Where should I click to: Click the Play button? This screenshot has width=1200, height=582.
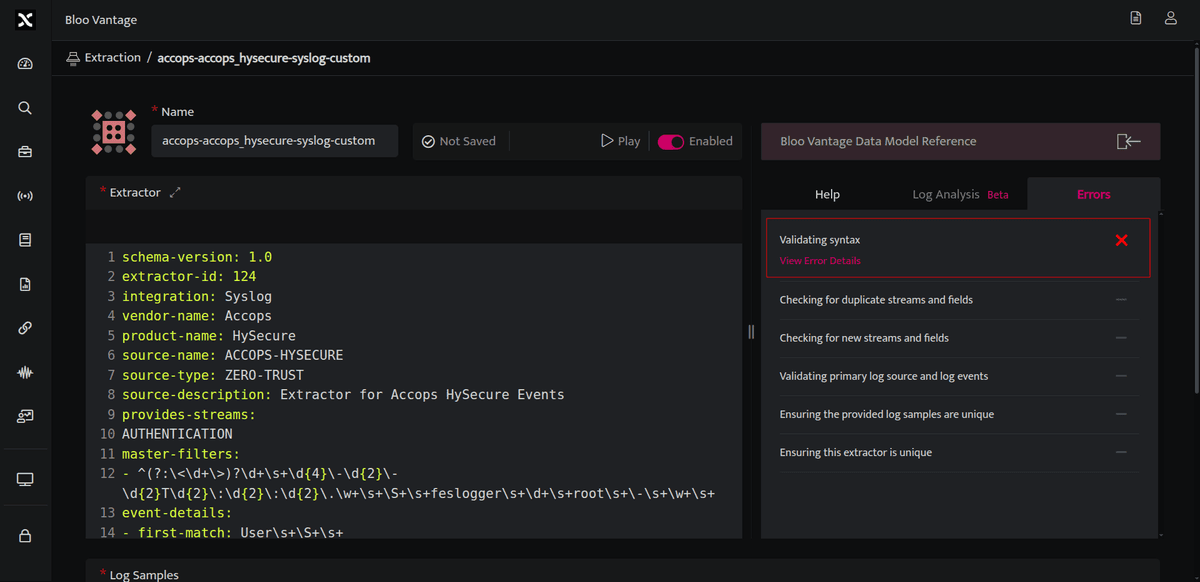(620, 141)
